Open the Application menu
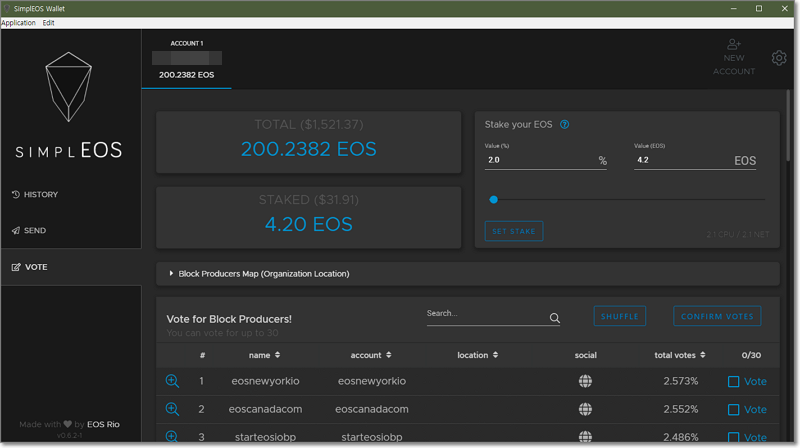The height and width of the screenshot is (448, 800). point(18,22)
